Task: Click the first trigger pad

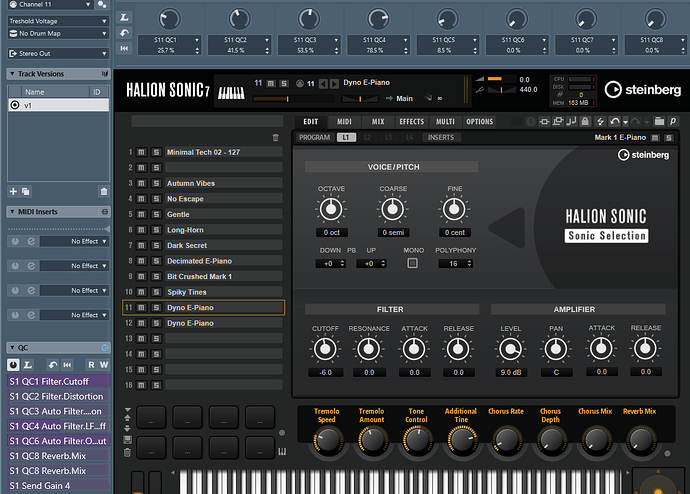Action: tap(151, 417)
